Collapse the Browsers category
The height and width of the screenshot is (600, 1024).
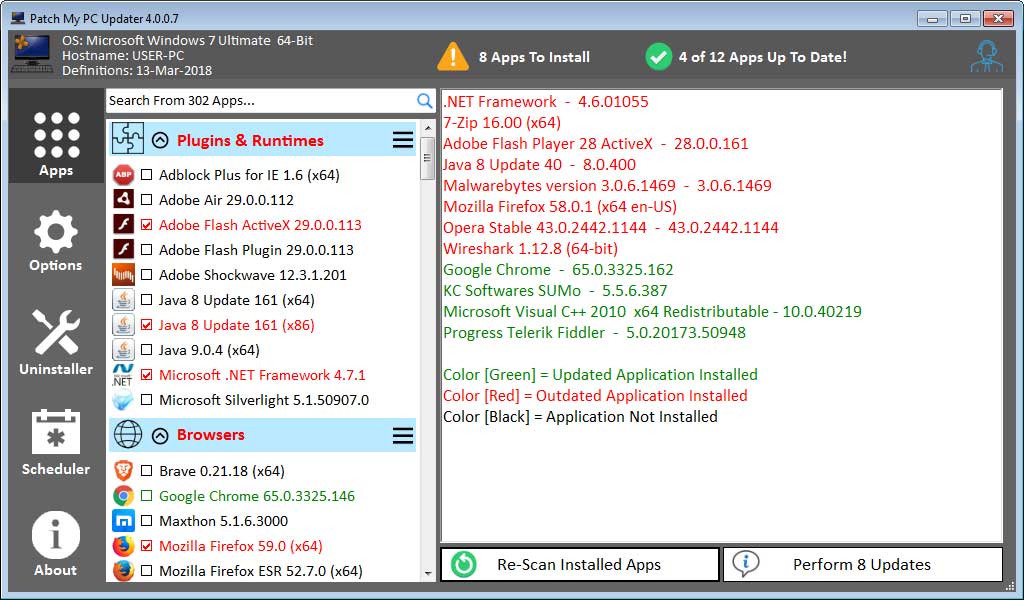160,435
